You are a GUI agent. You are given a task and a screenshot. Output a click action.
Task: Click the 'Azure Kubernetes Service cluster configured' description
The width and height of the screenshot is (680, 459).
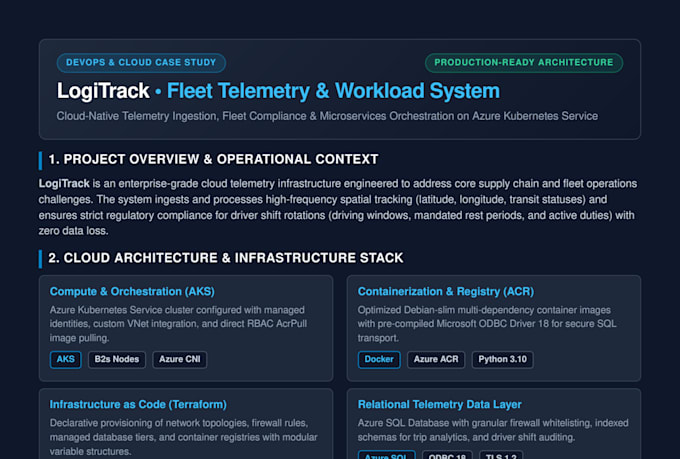click(178, 324)
